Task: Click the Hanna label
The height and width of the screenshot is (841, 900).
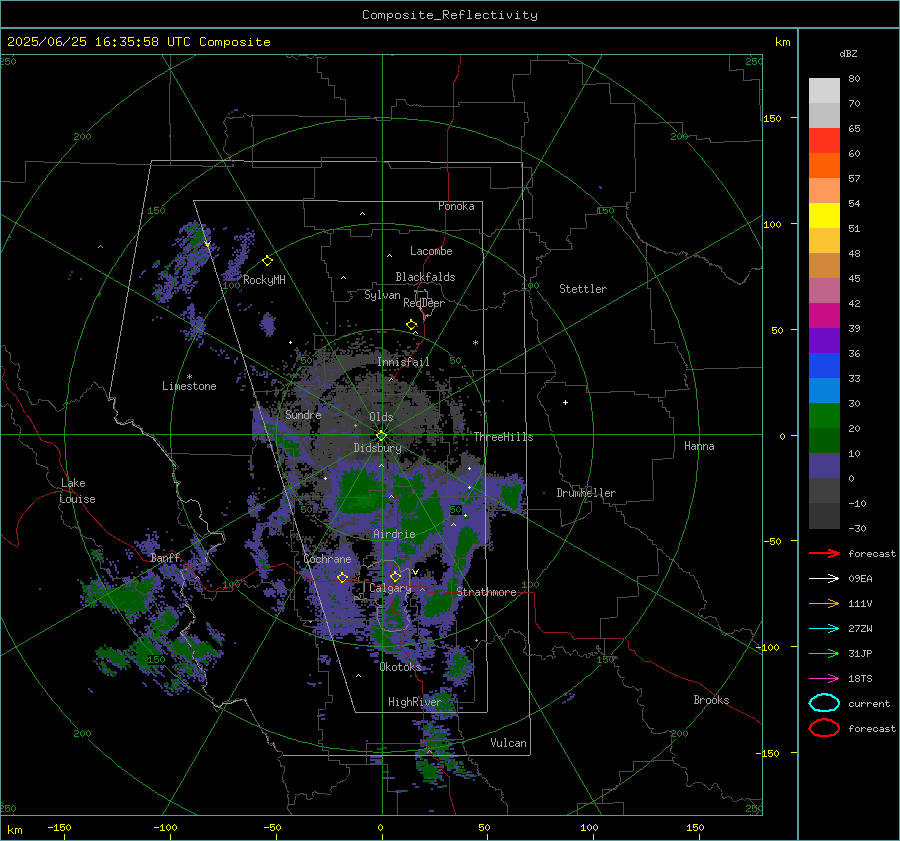Action: click(699, 446)
